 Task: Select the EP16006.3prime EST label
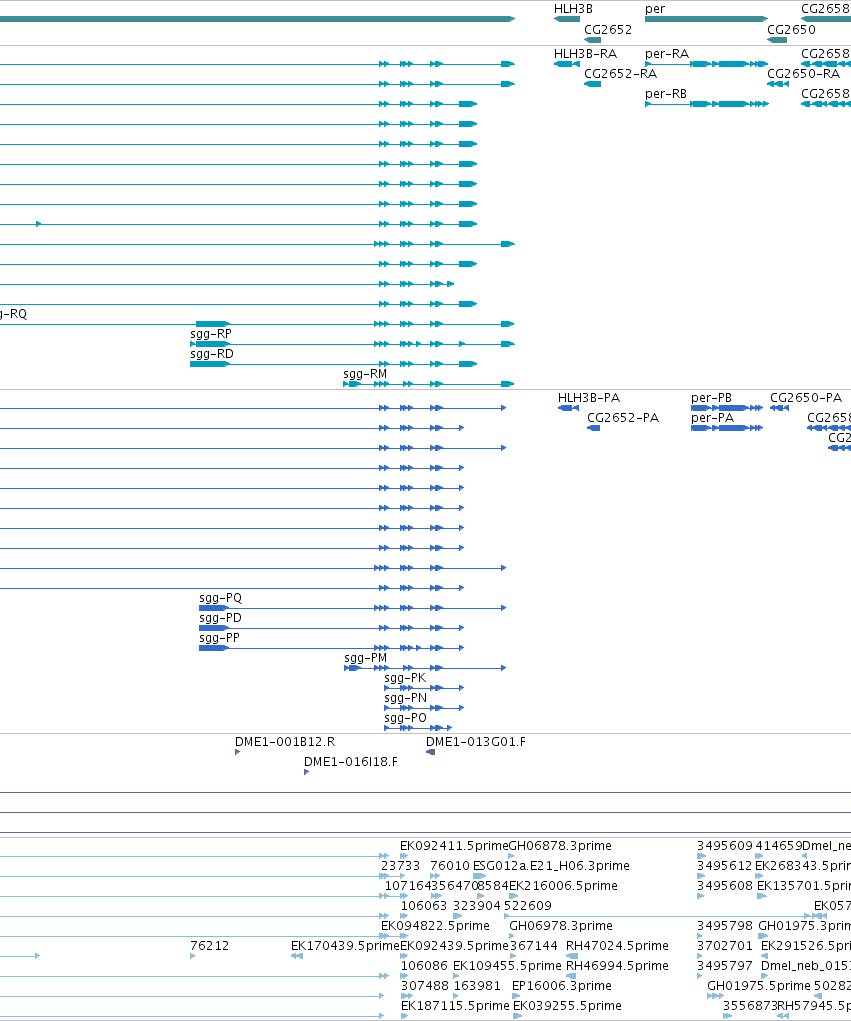pyautogui.click(x=562, y=986)
